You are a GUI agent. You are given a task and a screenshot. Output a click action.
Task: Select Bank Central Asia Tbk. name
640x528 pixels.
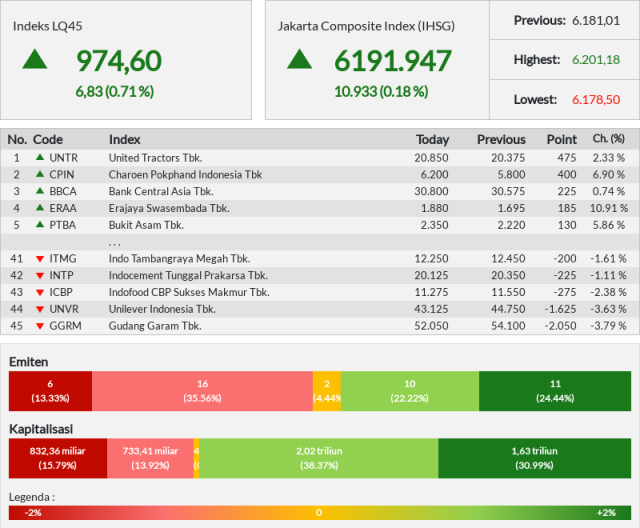pyautogui.click(x=161, y=191)
